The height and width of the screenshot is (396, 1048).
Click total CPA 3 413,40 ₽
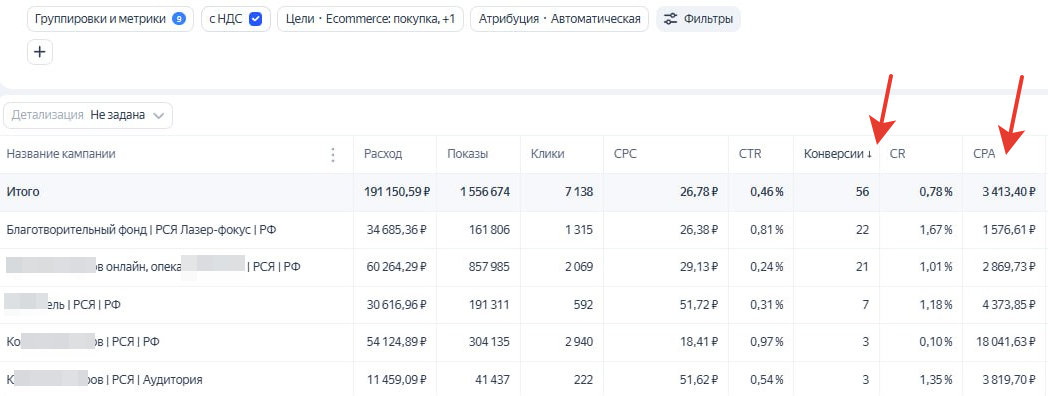1009,192
